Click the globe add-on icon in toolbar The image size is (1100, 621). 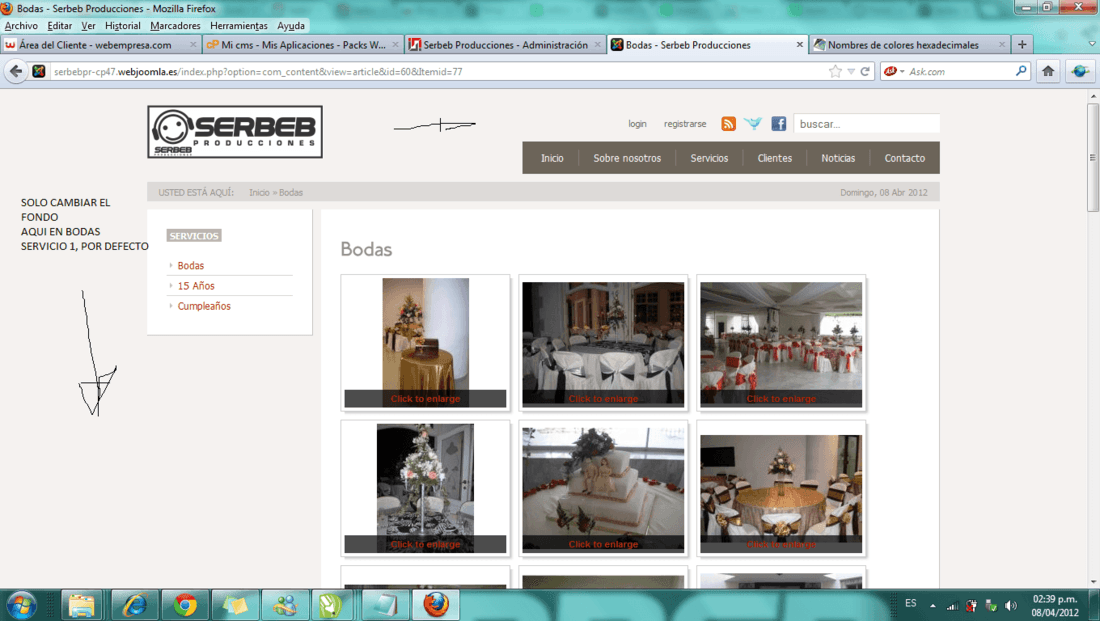coord(1080,71)
